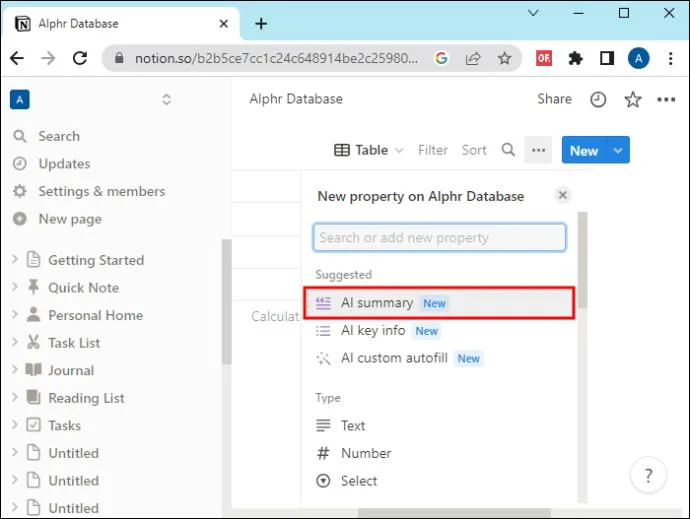
Task: Click the share page icon in address bar
Action: click(x=473, y=58)
